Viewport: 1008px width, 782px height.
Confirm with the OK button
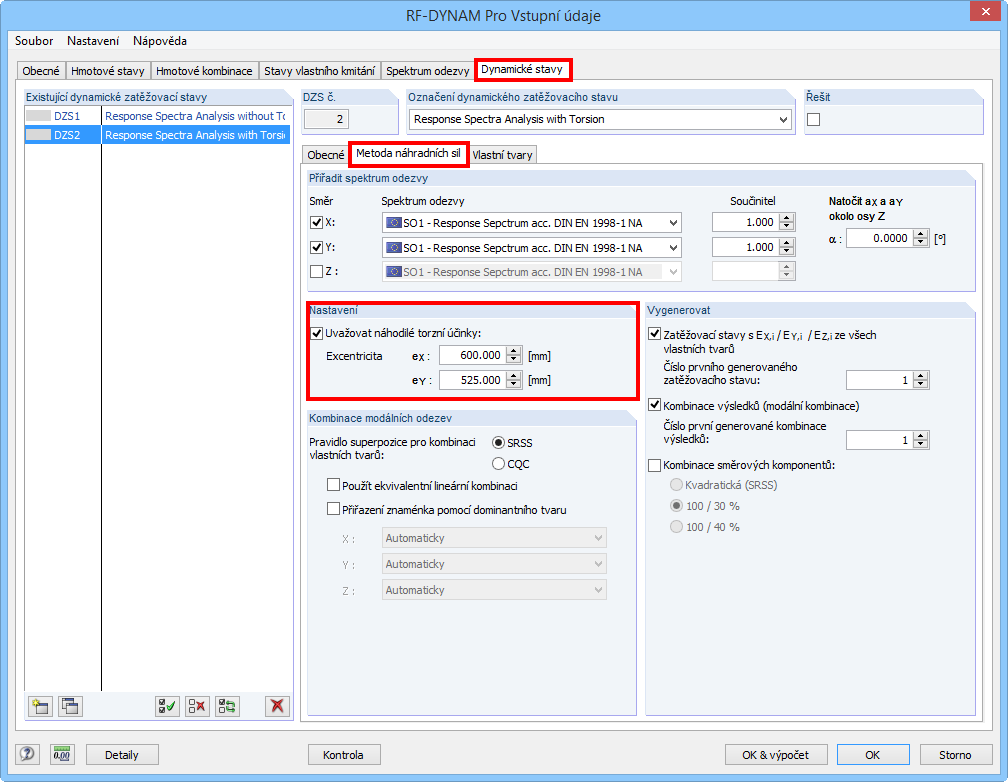pyautogui.click(x=872, y=755)
